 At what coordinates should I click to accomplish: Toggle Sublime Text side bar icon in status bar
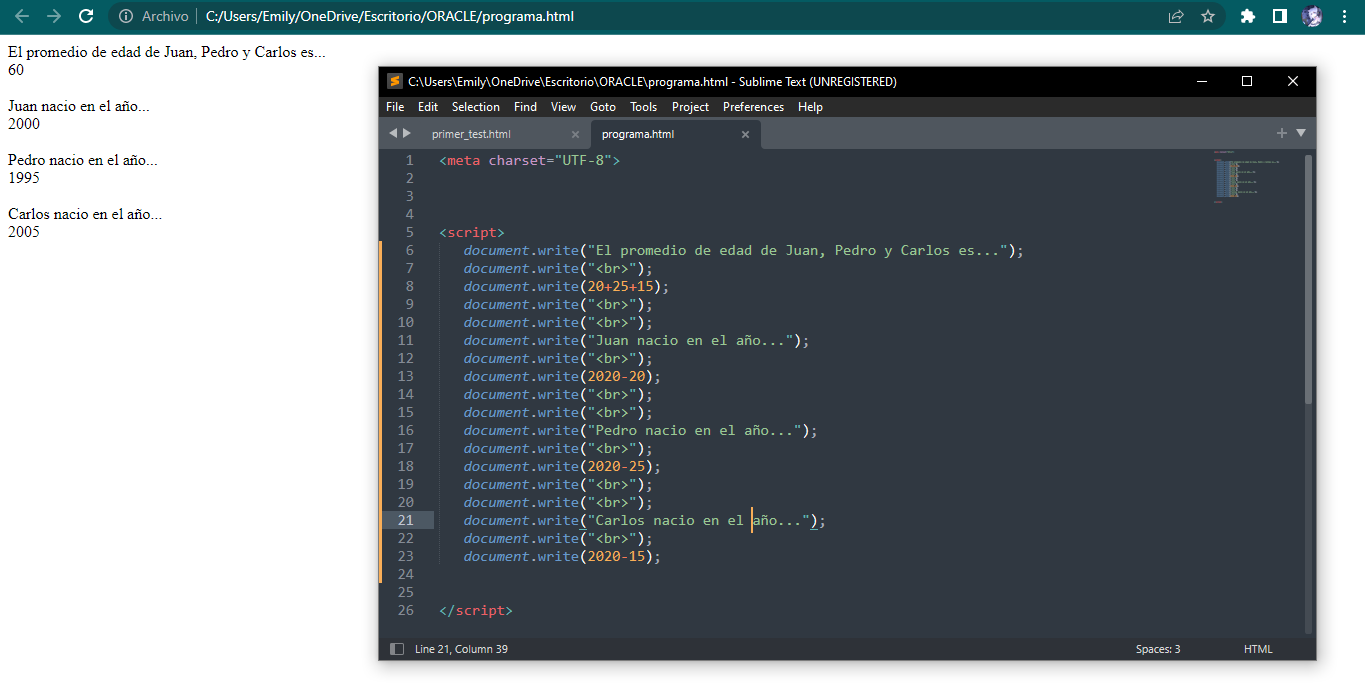click(397, 649)
